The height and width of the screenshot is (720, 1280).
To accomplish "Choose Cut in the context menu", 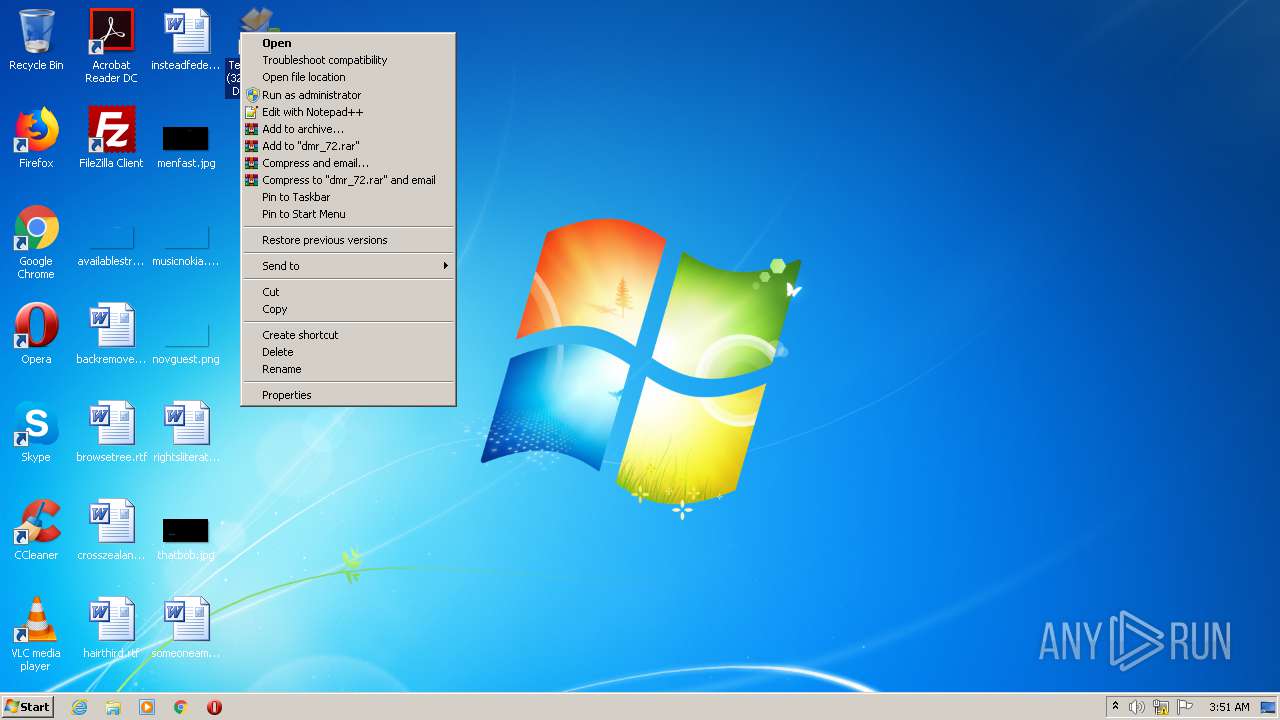I will point(349,292).
